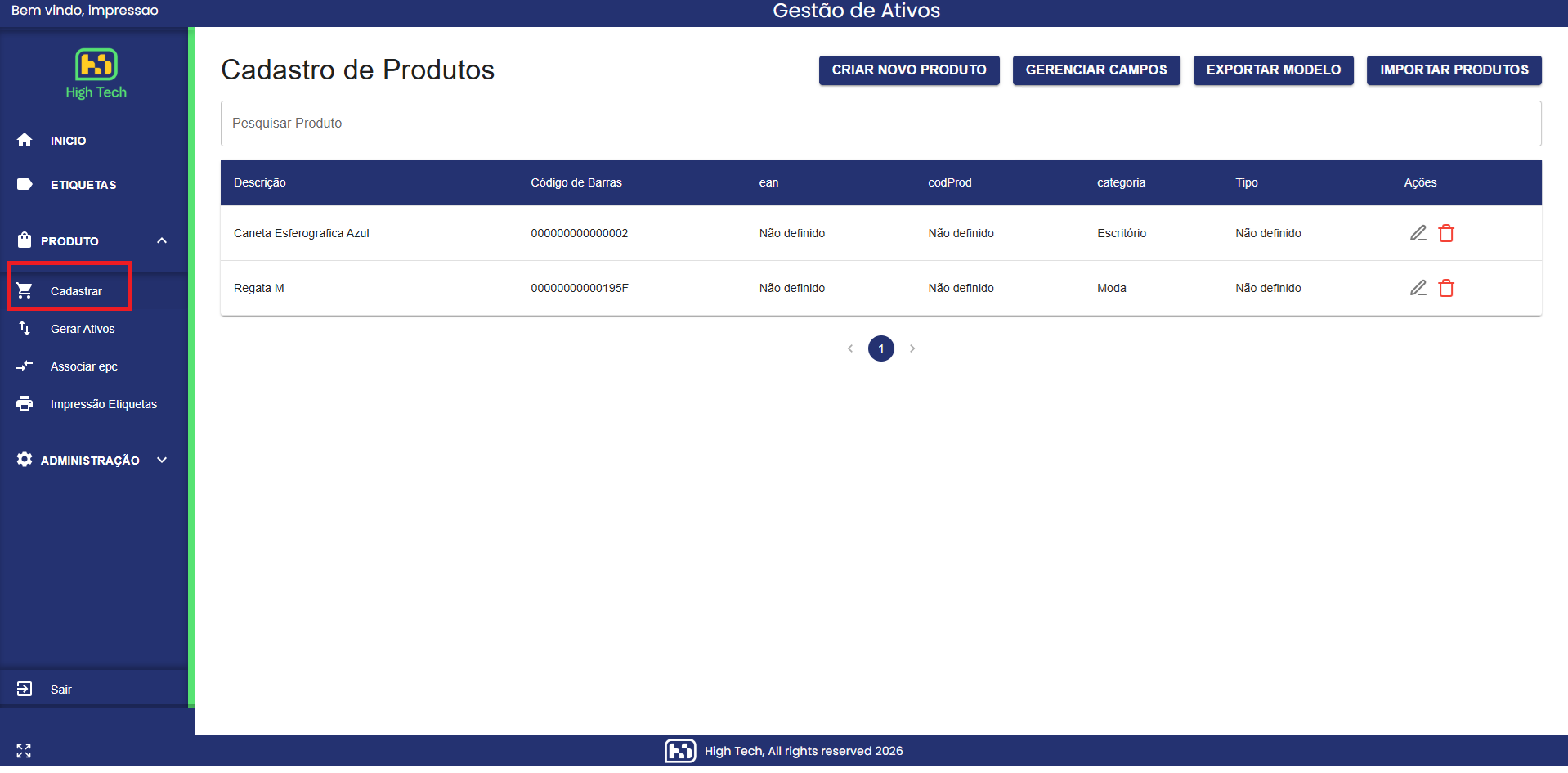Edit the Regata M product
Viewport: 1568px width, 773px height.
pos(1418,288)
